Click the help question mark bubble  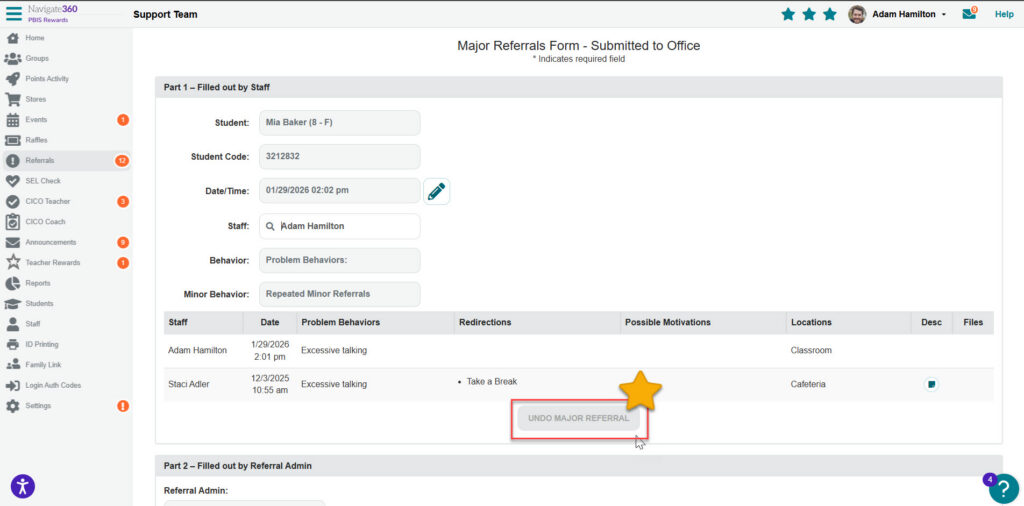click(x=1003, y=488)
